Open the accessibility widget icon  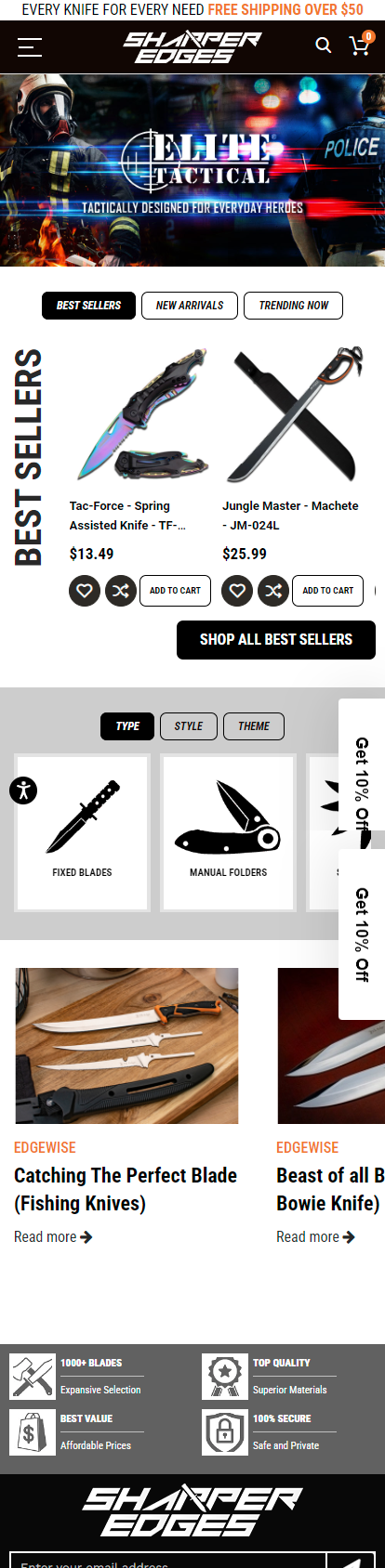point(23,791)
